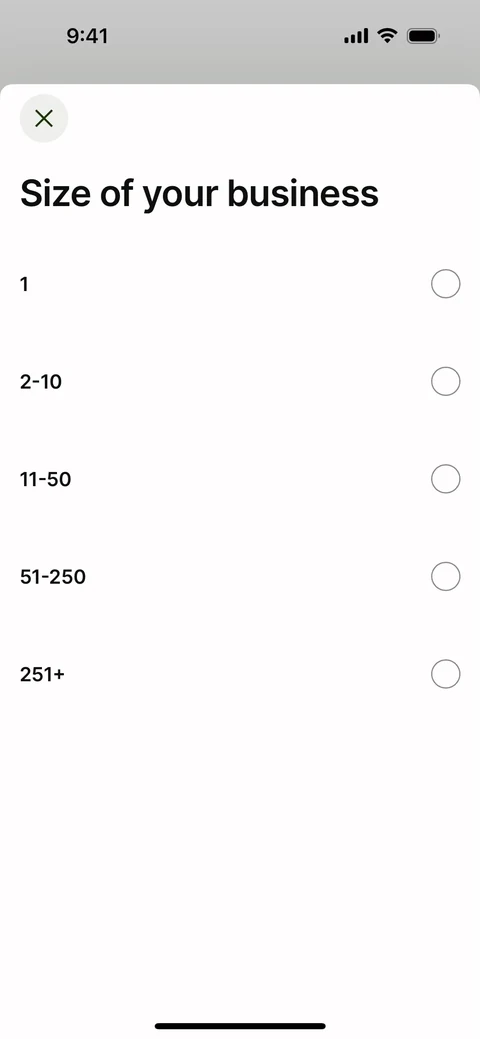Choose the 251+ radio button

coord(446,674)
